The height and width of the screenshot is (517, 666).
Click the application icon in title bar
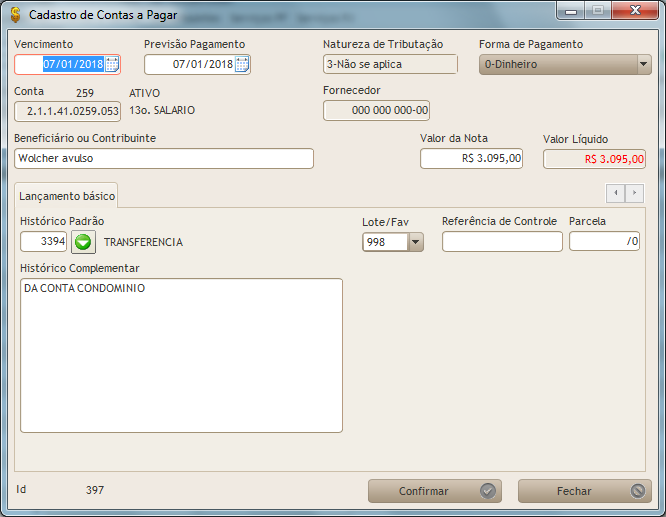tap(15, 15)
